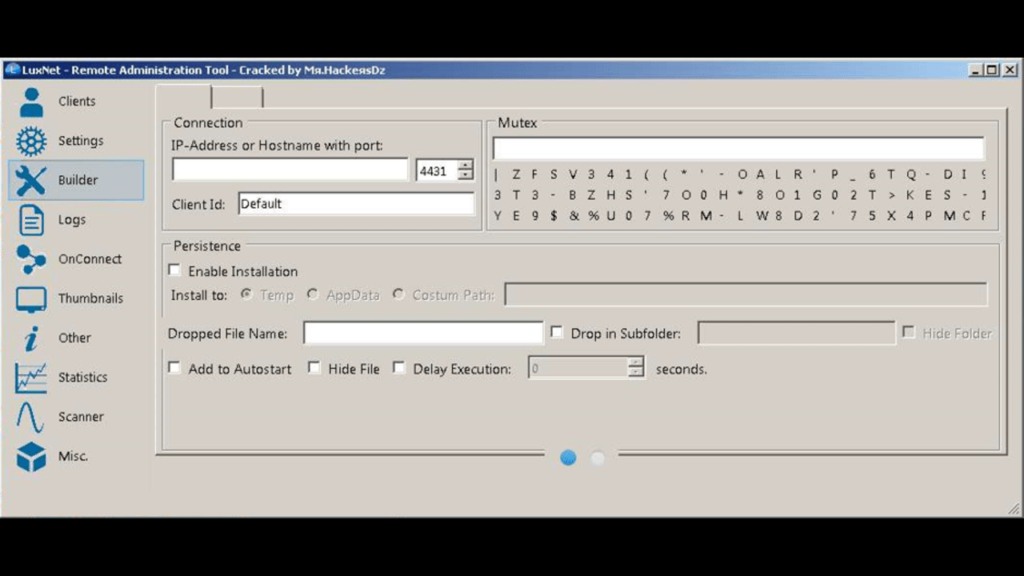The height and width of the screenshot is (576, 1024).
Task: Click the resize grip in window corner
Action: coord(1014,509)
